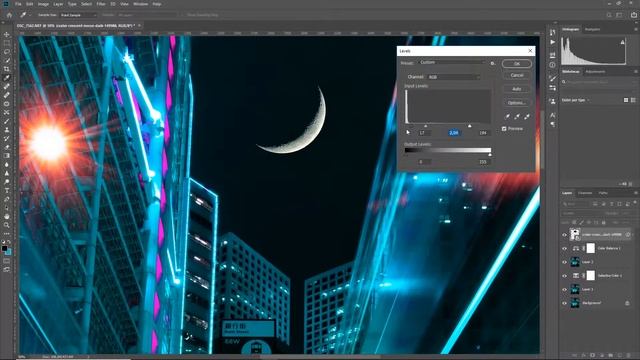Screen dimensions: 640x360
Task: Hide the Layer 2 layer
Action: (564, 262)
